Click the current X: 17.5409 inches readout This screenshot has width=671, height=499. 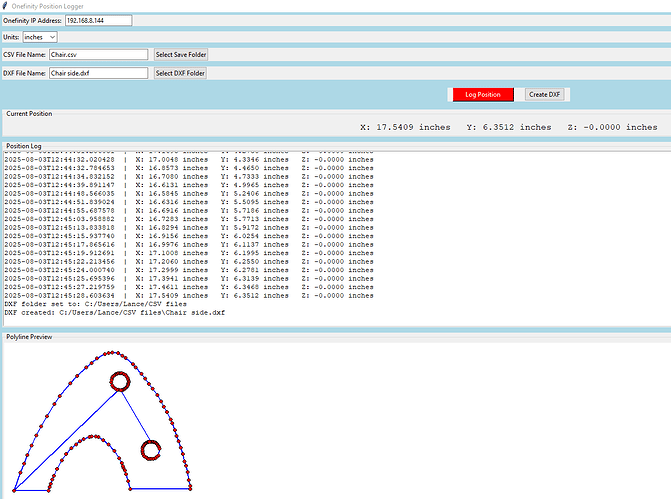point(405,127)
